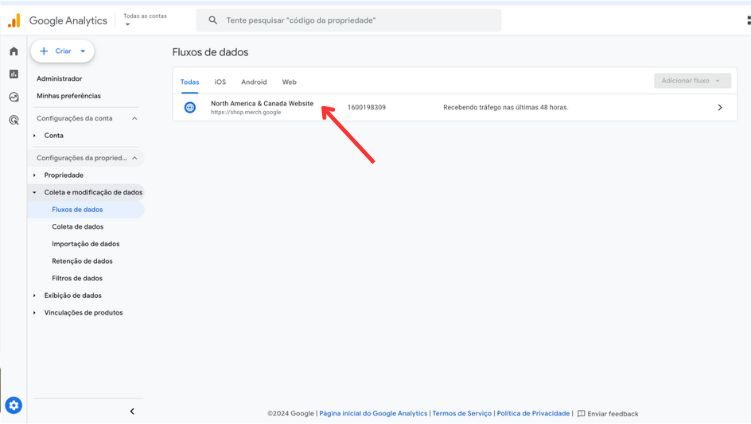Open the Explore icon in left rail
751x424 pixels.
[x=14, y=97]
